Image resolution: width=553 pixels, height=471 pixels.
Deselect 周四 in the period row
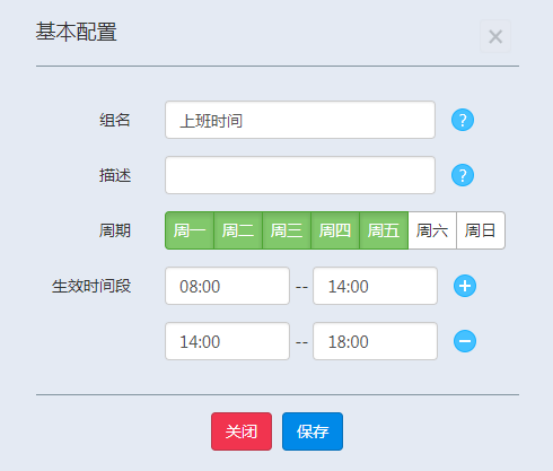pyautogui.click(x=335, y=230)
